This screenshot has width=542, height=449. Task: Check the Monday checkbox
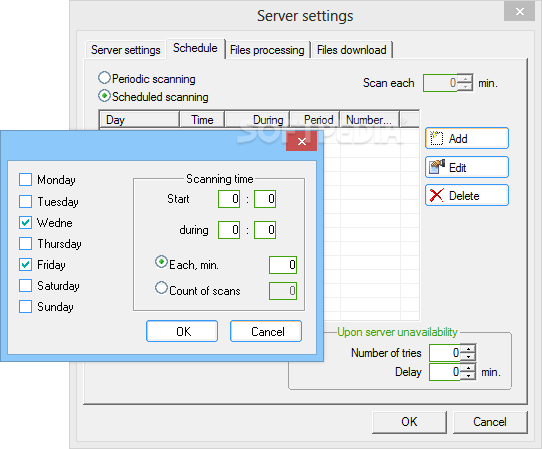pyautogui.click(x=26, y=180)
